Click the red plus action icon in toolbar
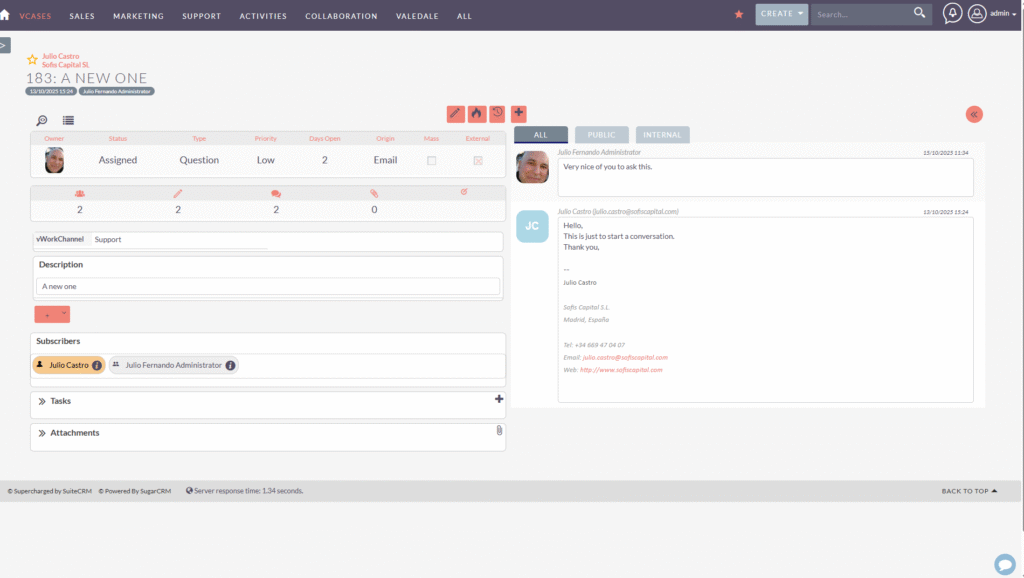Image resolution: width=1024 pixels, height=578 pixels. coord(520,114)
